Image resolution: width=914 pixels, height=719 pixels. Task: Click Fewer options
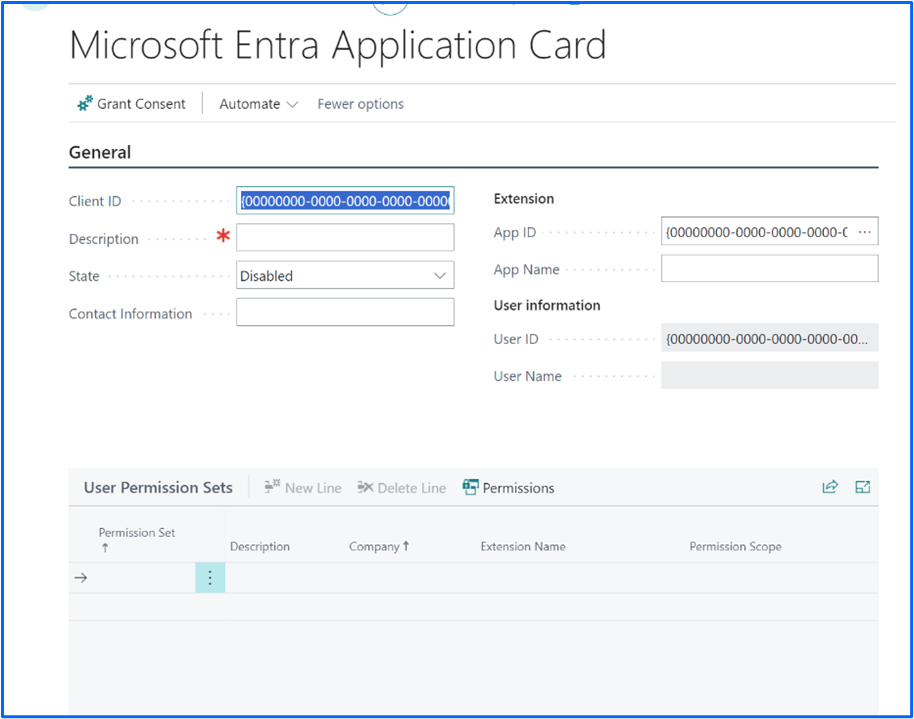tap(360, 104)
